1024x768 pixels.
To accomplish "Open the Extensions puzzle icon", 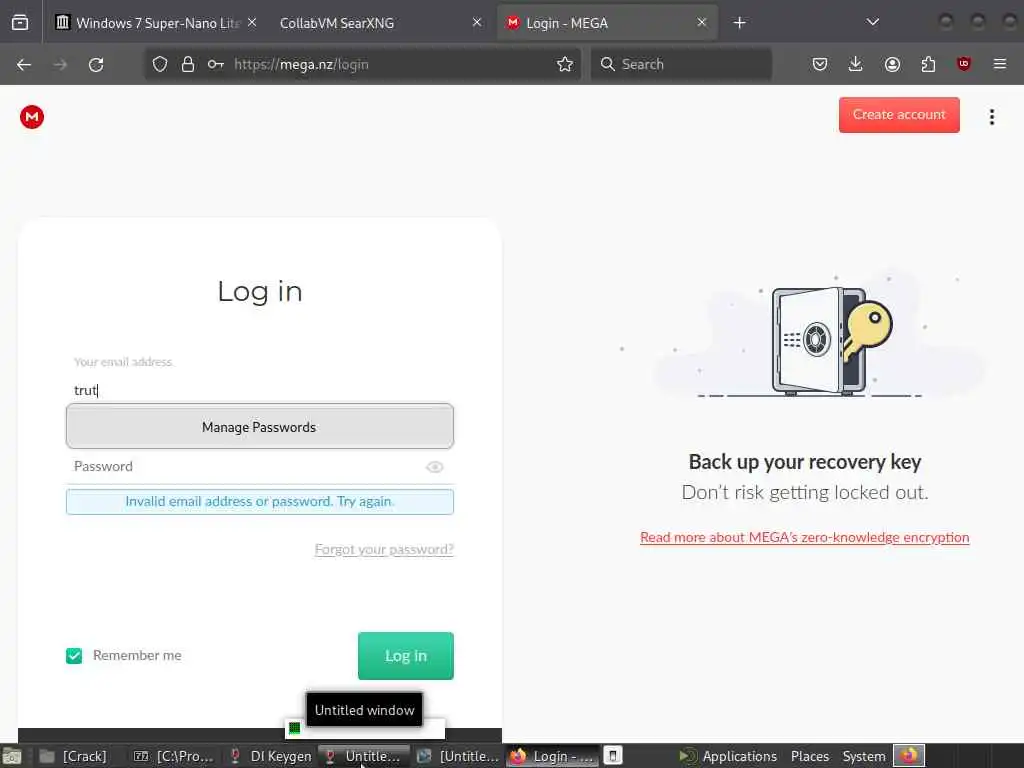I will (x=928, y=64).
